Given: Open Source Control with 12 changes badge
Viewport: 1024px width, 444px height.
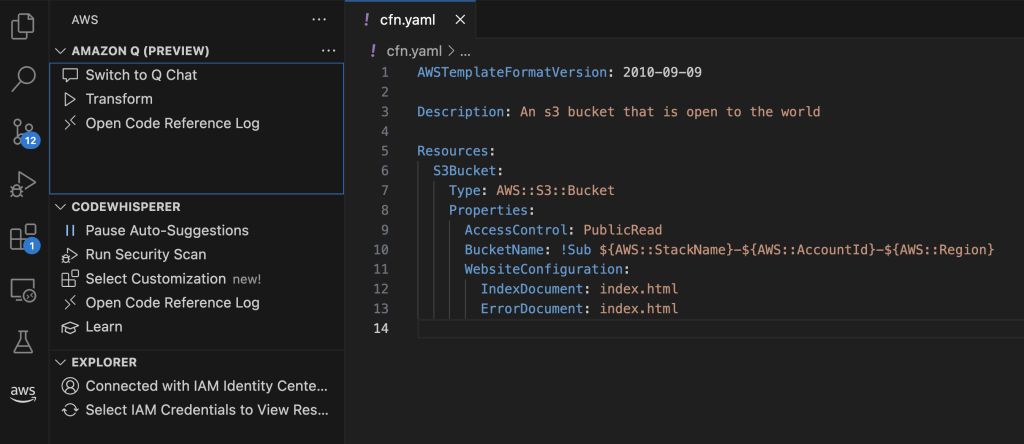Looking at the screenshot, I should (25, 132).
